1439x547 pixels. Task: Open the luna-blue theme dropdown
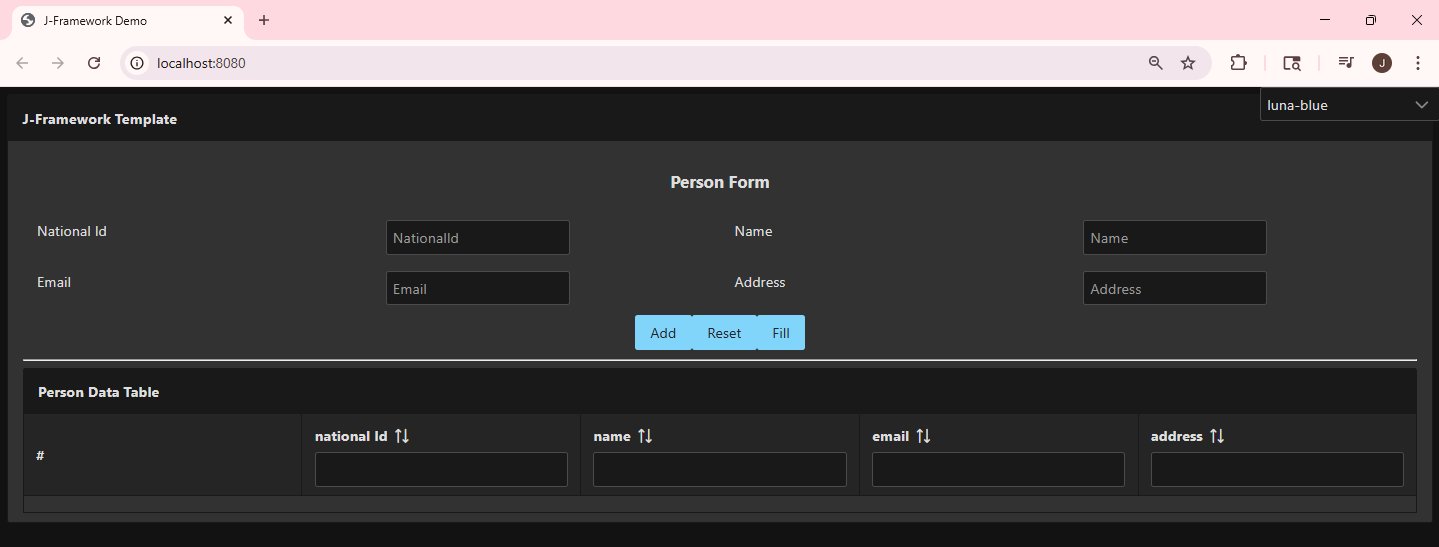click(x=1348, y=105)
